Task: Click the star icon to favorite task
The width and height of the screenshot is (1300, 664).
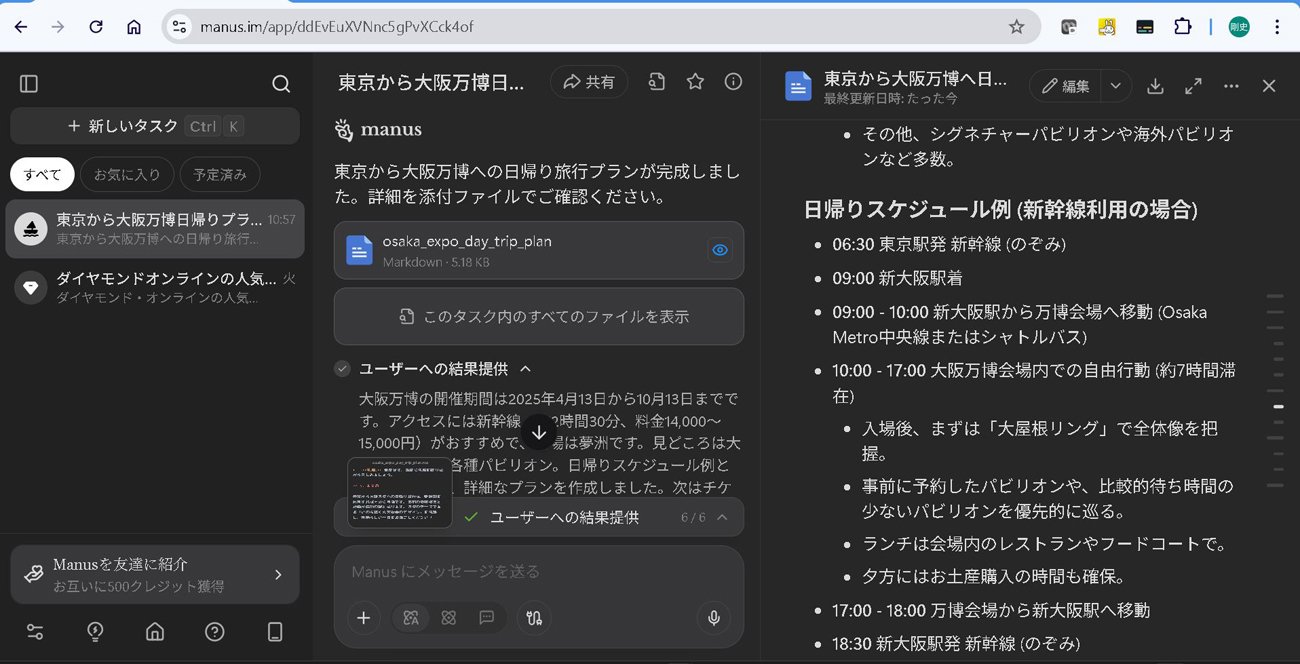Action: [695, 82]
